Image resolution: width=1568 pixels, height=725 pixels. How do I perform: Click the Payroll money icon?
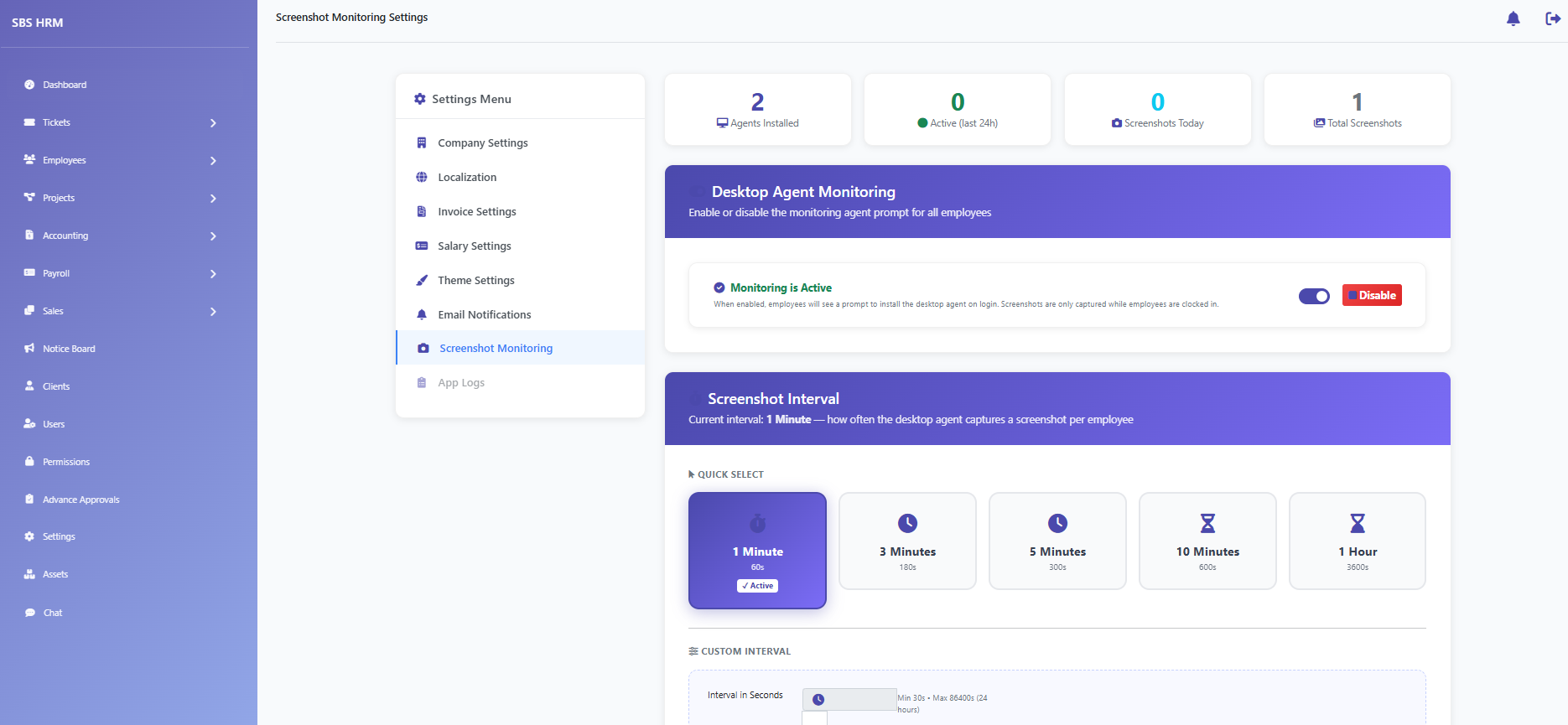(x=29, y=273)
